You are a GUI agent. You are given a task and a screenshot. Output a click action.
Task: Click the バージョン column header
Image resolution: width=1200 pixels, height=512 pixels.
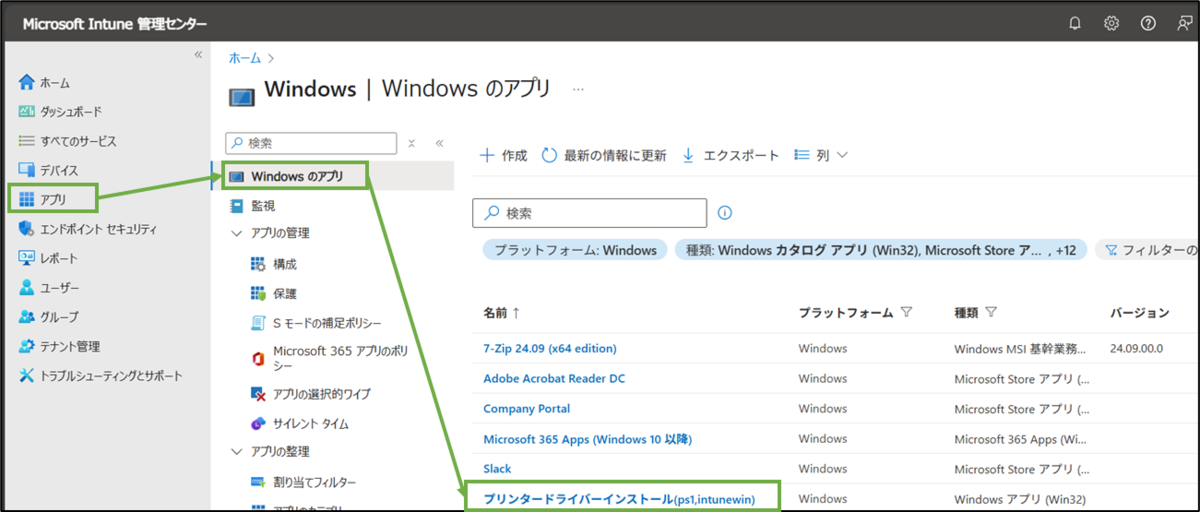[1139, 313]
